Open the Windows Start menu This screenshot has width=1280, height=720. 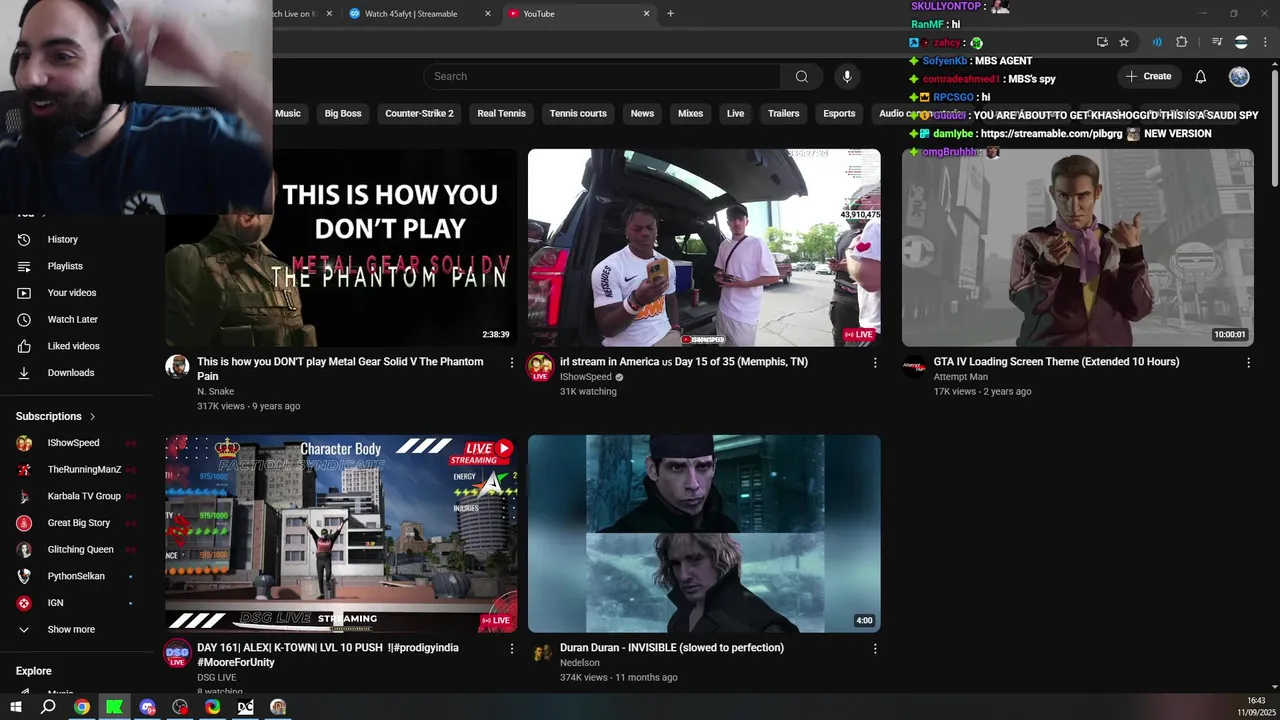(x=16, y=707)
